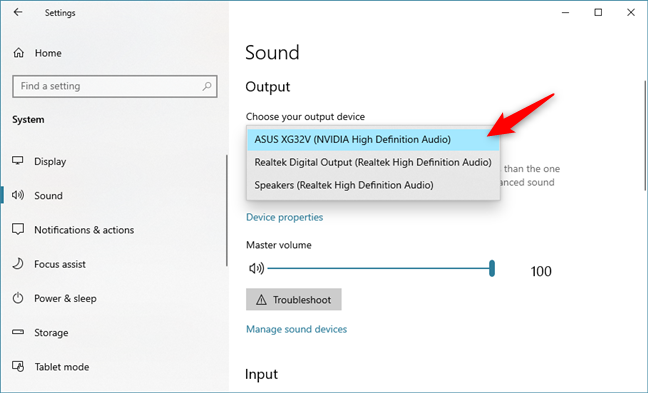Click the Display monitor icon
The image size is (648, 393).
(18, 160)
